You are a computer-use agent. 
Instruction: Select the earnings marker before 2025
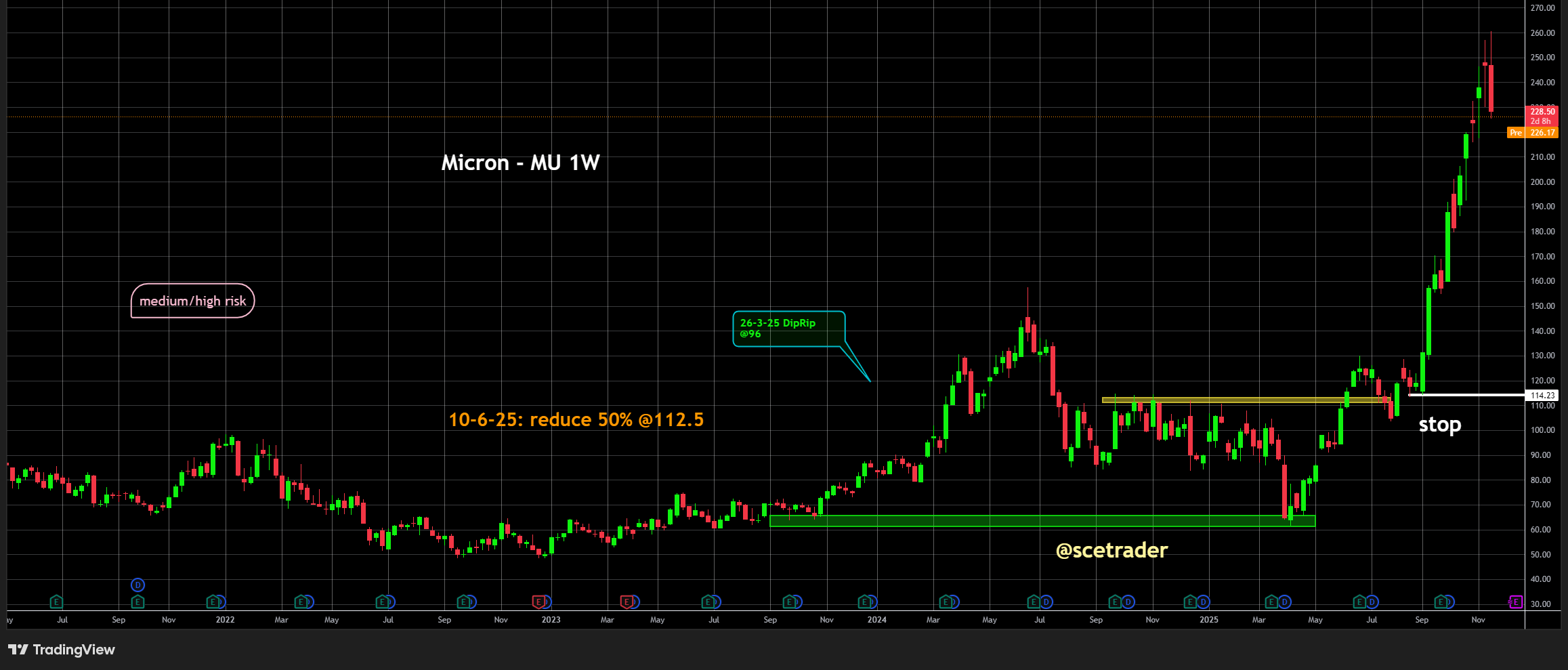point(1190,602)
